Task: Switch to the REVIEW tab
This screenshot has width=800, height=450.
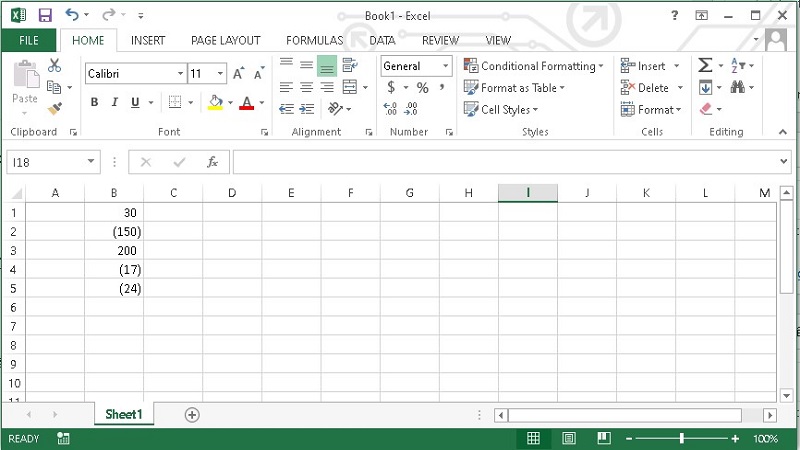Action: 440,40
